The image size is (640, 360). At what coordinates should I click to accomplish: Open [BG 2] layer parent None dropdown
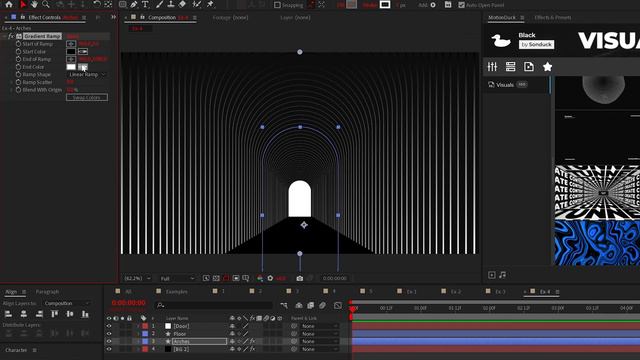coord(320,349)
